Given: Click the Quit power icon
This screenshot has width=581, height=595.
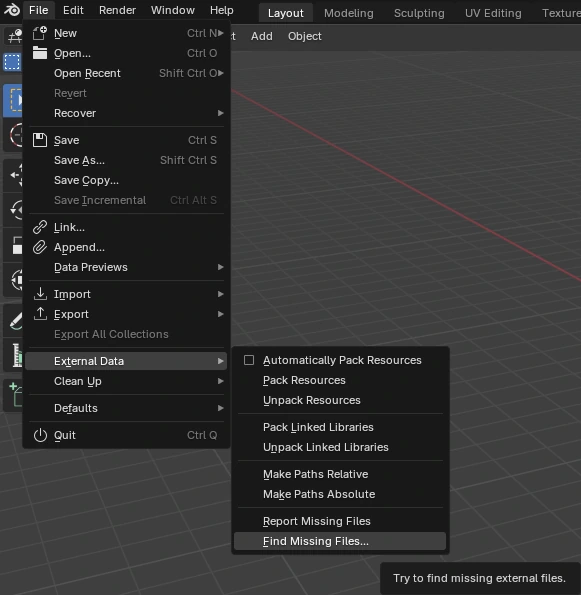Looking at the screenshot, I should [40, 435].
